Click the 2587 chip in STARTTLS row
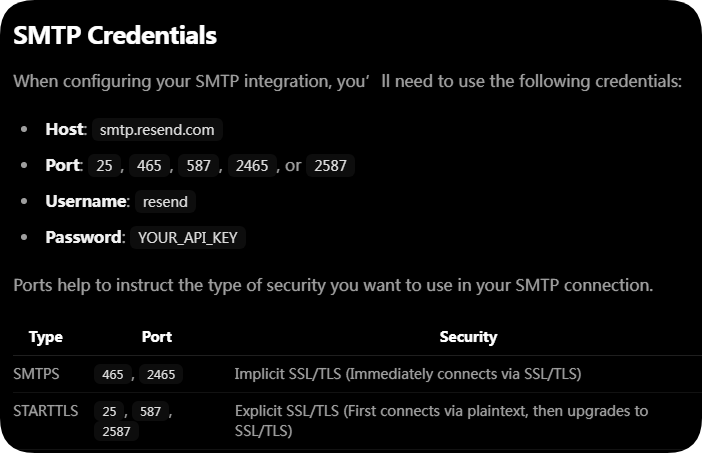 116,432
